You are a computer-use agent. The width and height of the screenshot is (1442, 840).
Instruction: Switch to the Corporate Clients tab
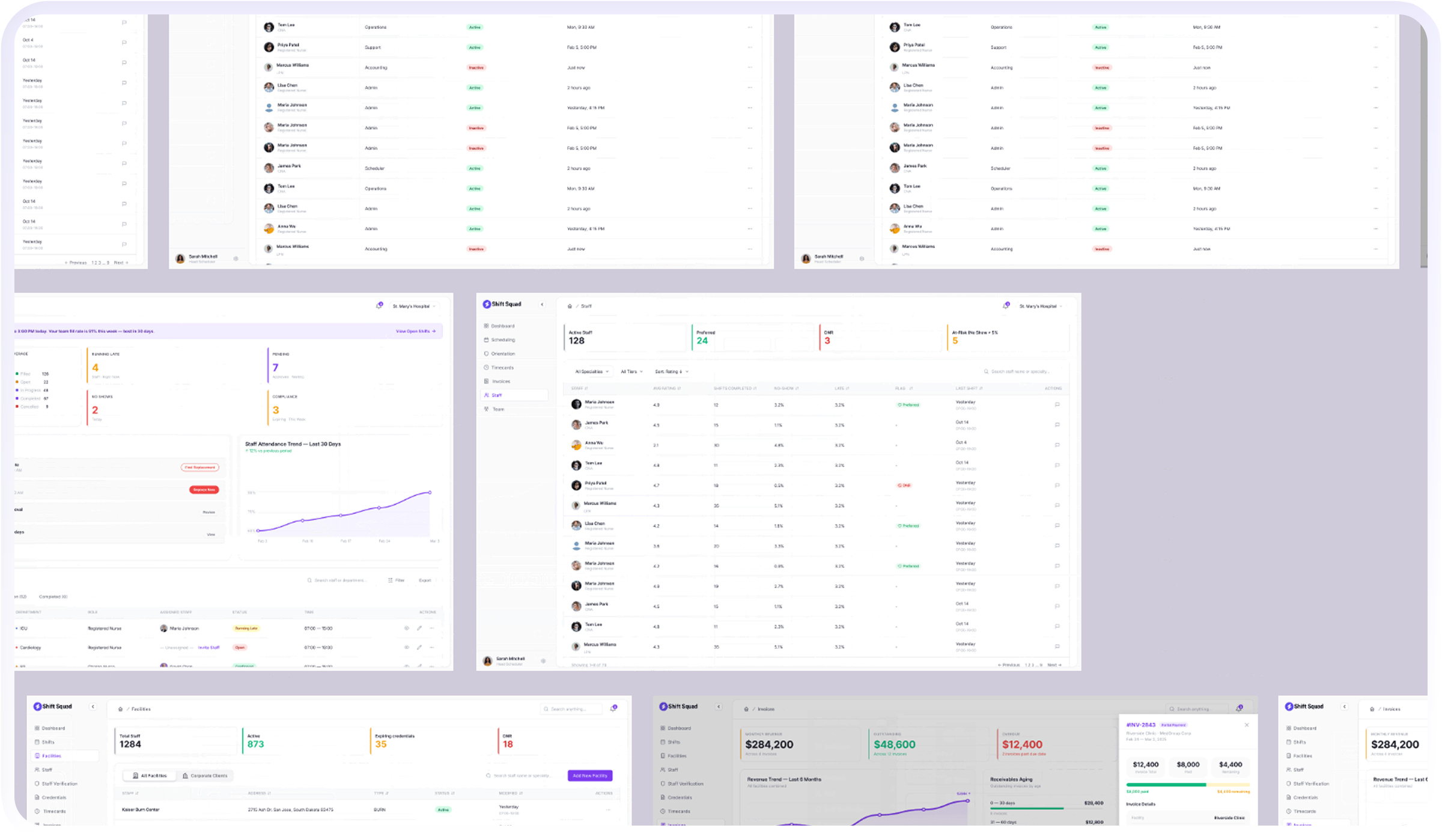point(205,776)
